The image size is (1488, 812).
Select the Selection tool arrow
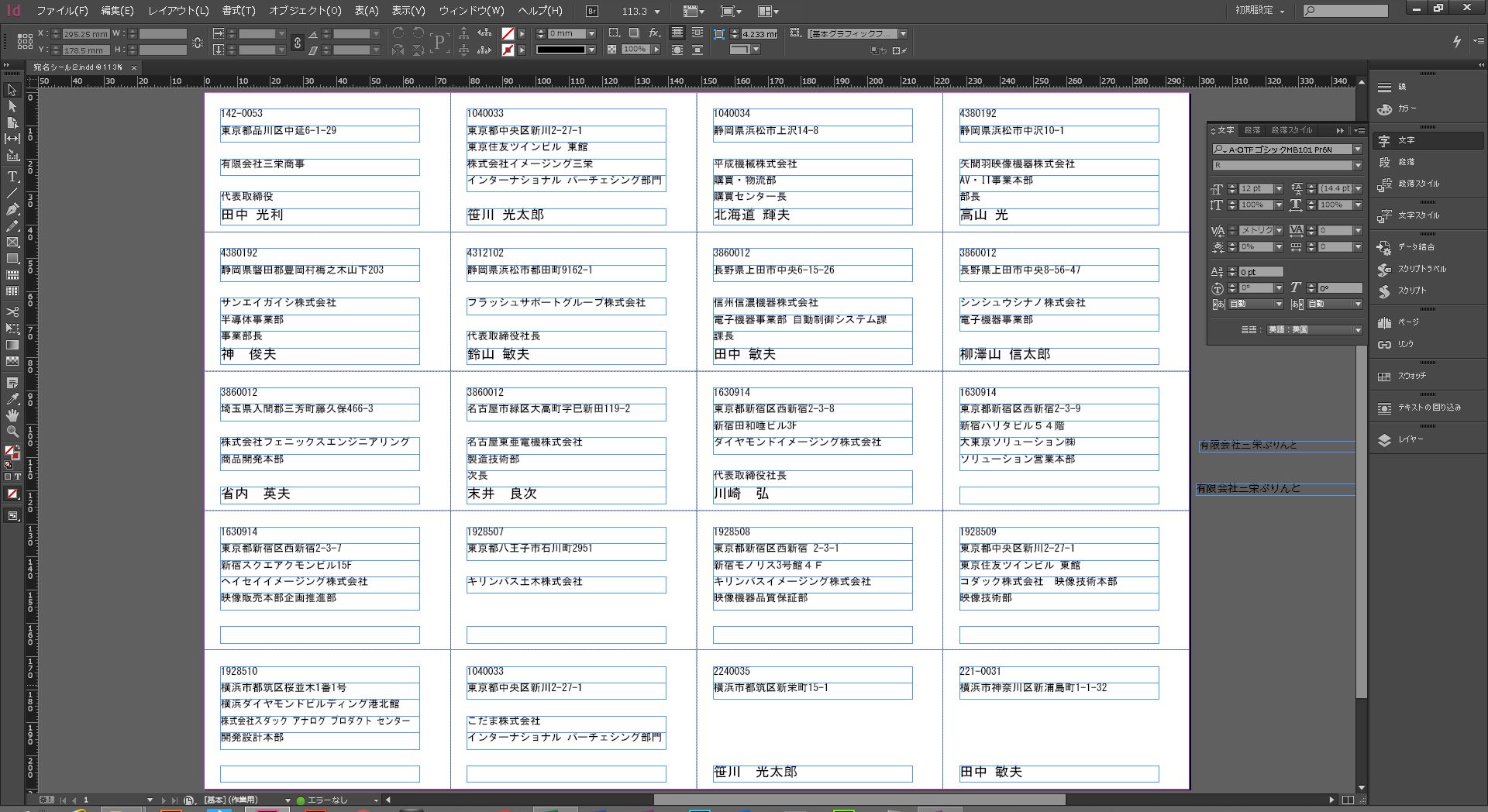pyautogui.click(x=12, y=90)
